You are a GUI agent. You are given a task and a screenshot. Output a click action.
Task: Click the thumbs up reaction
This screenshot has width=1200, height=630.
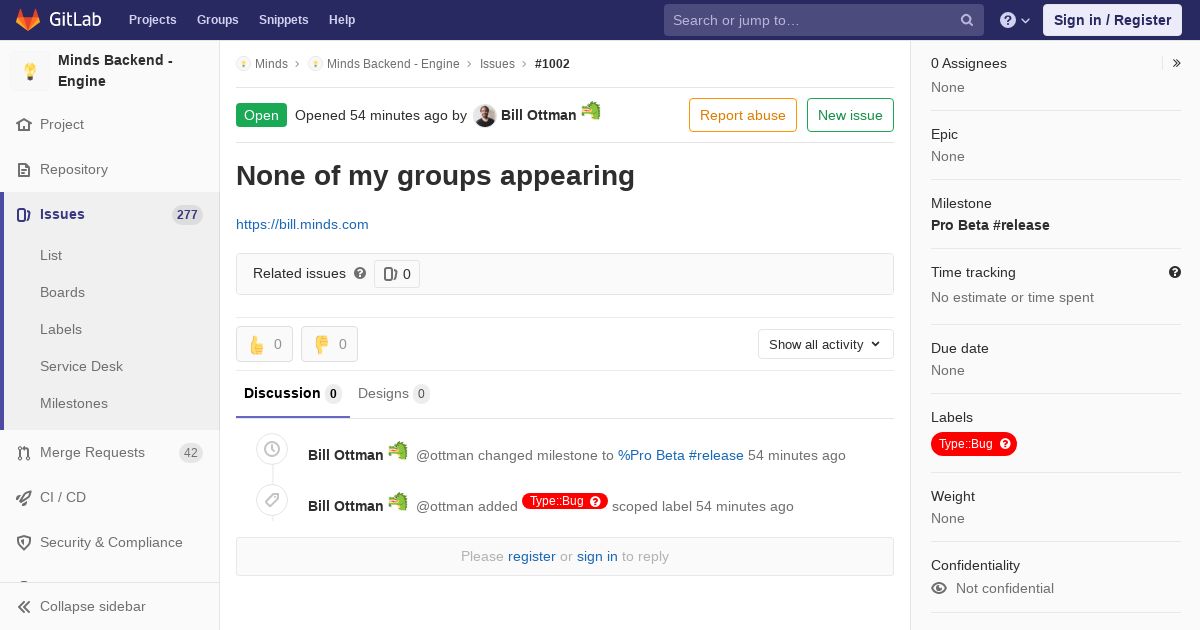tap(264, 344)
